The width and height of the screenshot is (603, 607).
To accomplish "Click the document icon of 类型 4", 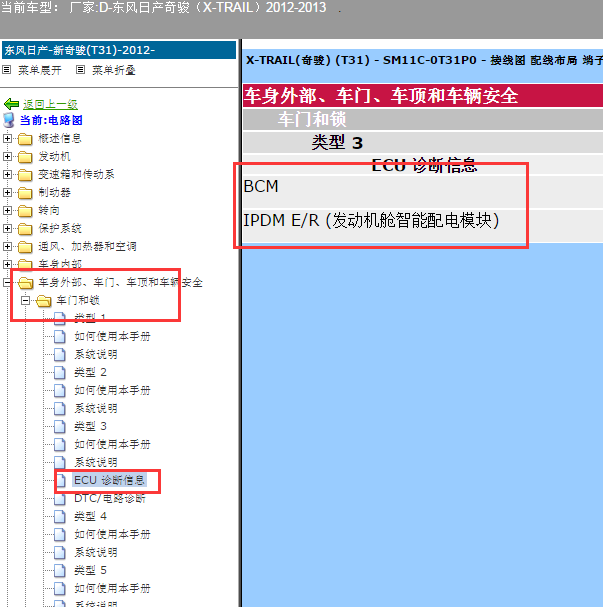I will [x=60, y=516].
